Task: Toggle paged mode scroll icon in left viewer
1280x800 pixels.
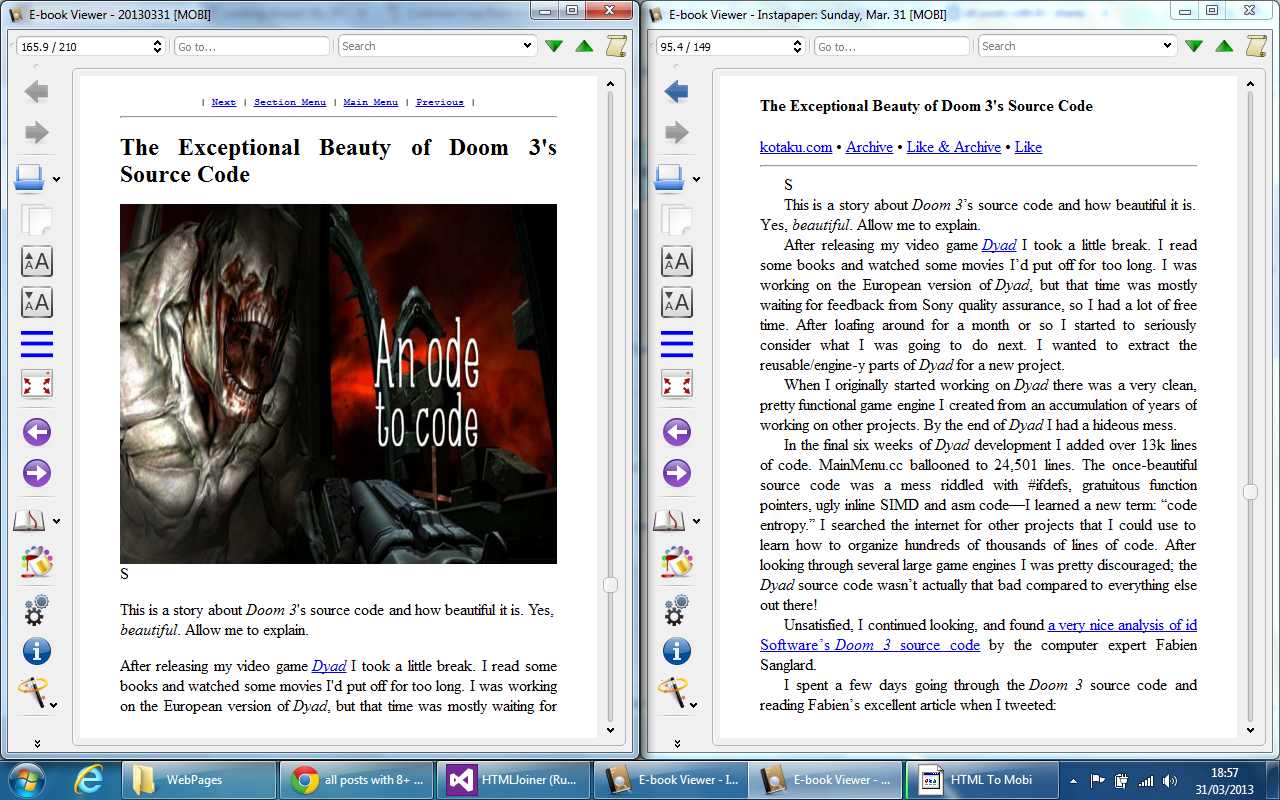Action: [x=616, y=46]
